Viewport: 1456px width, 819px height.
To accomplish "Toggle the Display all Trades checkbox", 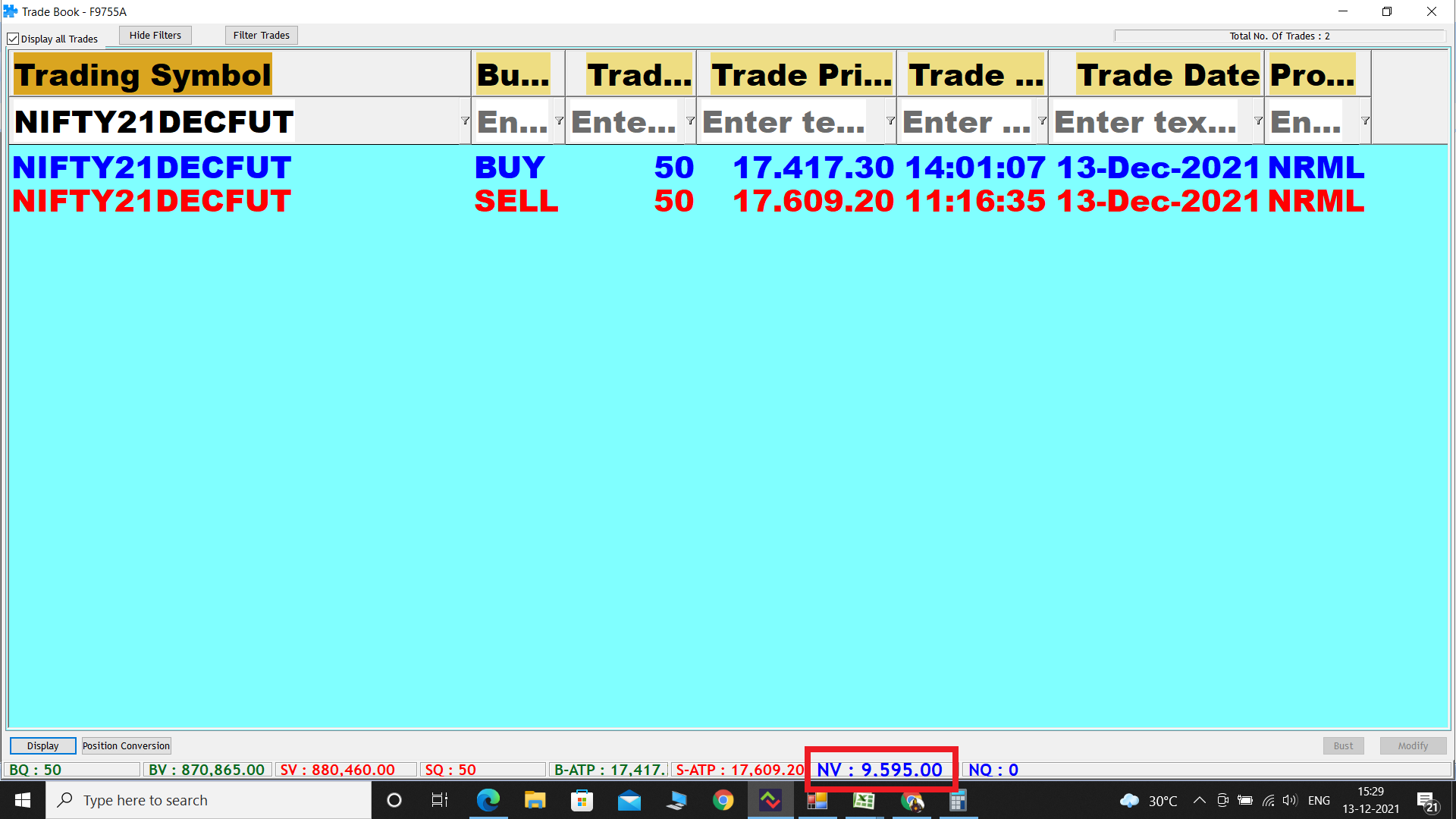I will coord(13,39).
